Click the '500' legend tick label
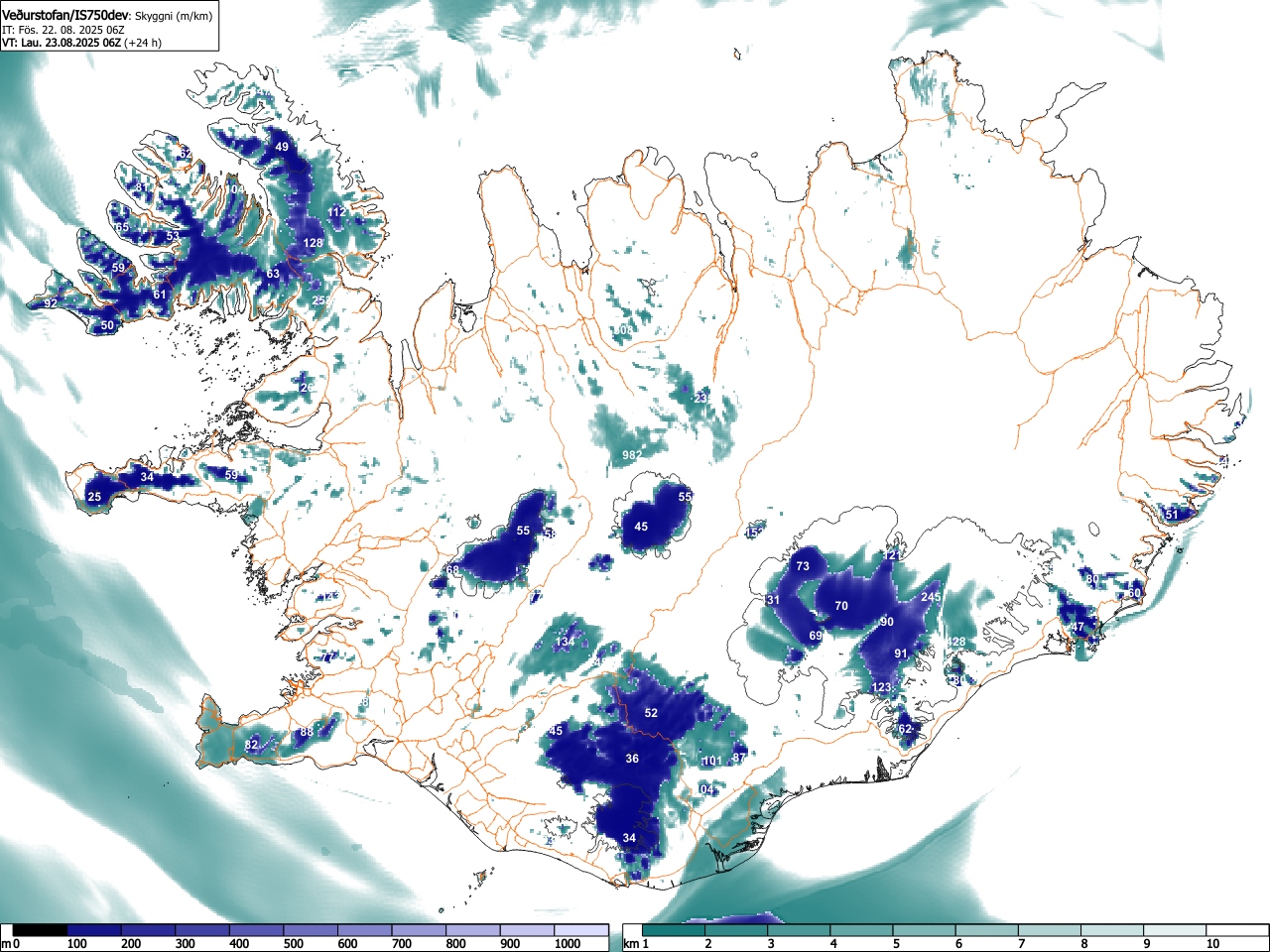 [x=294, y=944]
